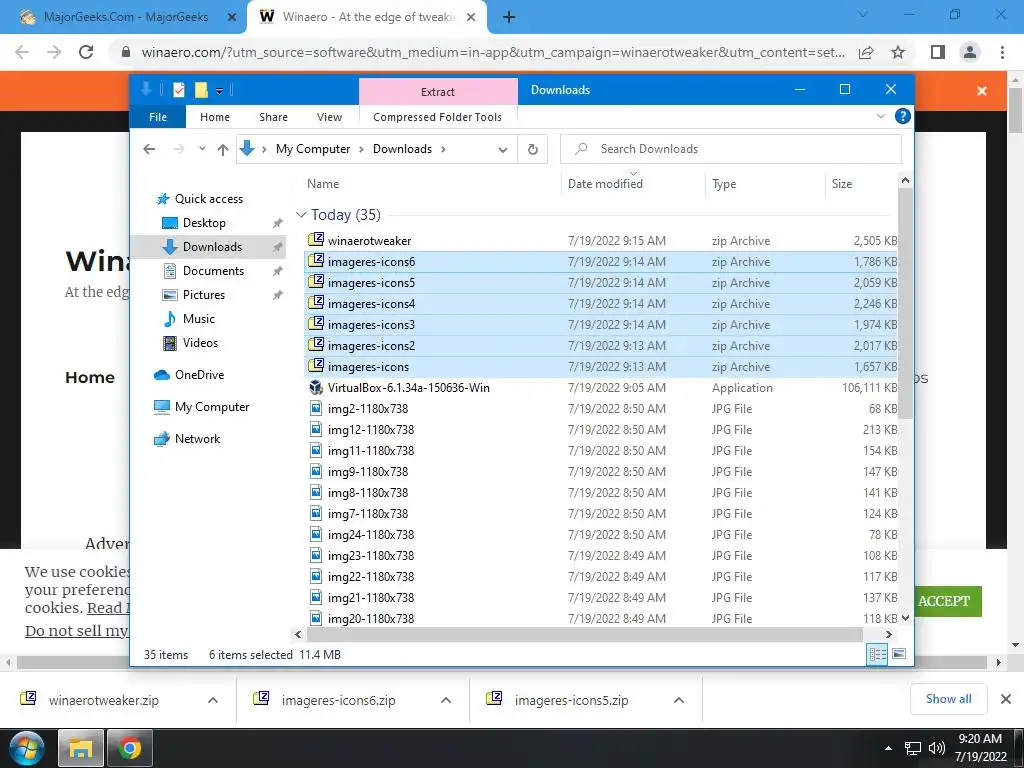This screenshot has width=1024, height=768.
Task: Click the imageres-icons6 zip icon
Action: click(x=316, y=261)
